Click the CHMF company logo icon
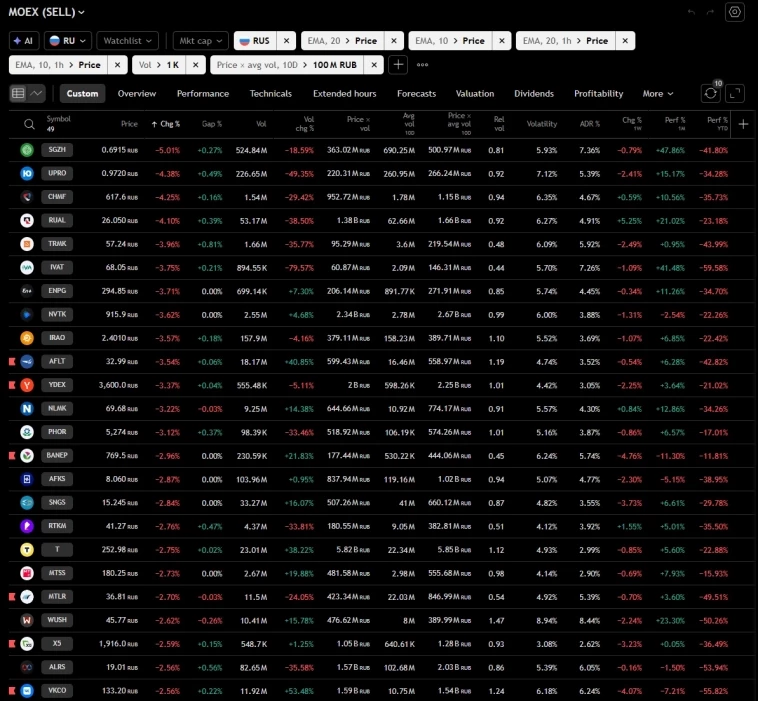The image size is (758, 701). coord(27,197)
